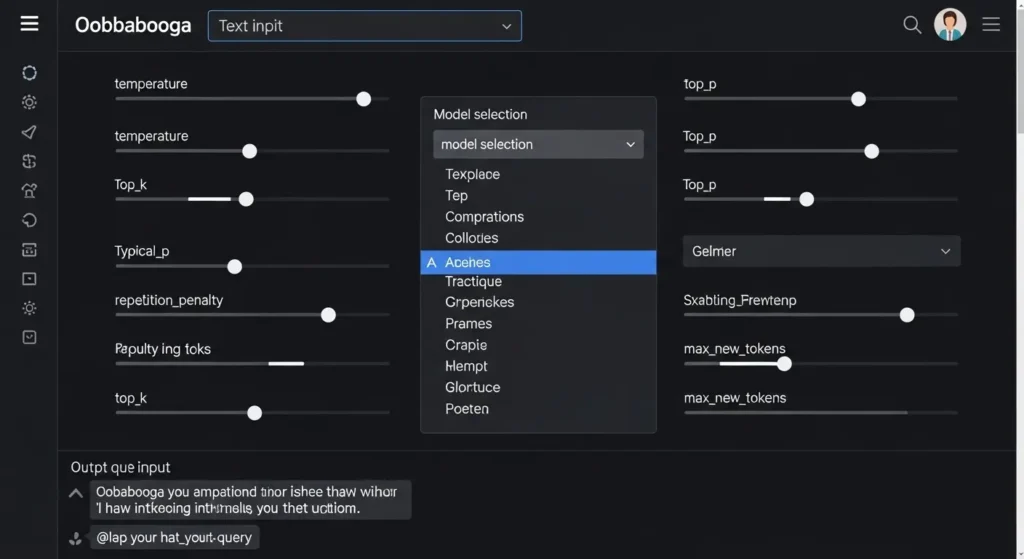Click the circular undo arrow sidebar icon
1024x559 pixels.
pos(29,220)
